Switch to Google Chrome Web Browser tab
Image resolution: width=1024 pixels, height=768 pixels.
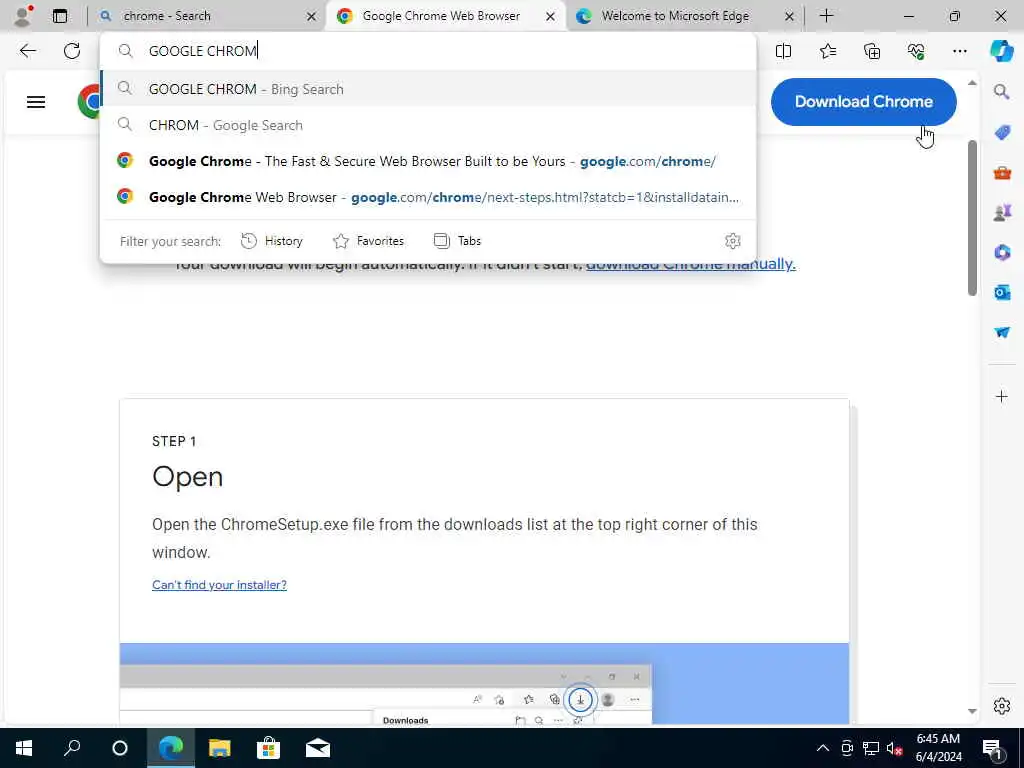tap(446, 16)
